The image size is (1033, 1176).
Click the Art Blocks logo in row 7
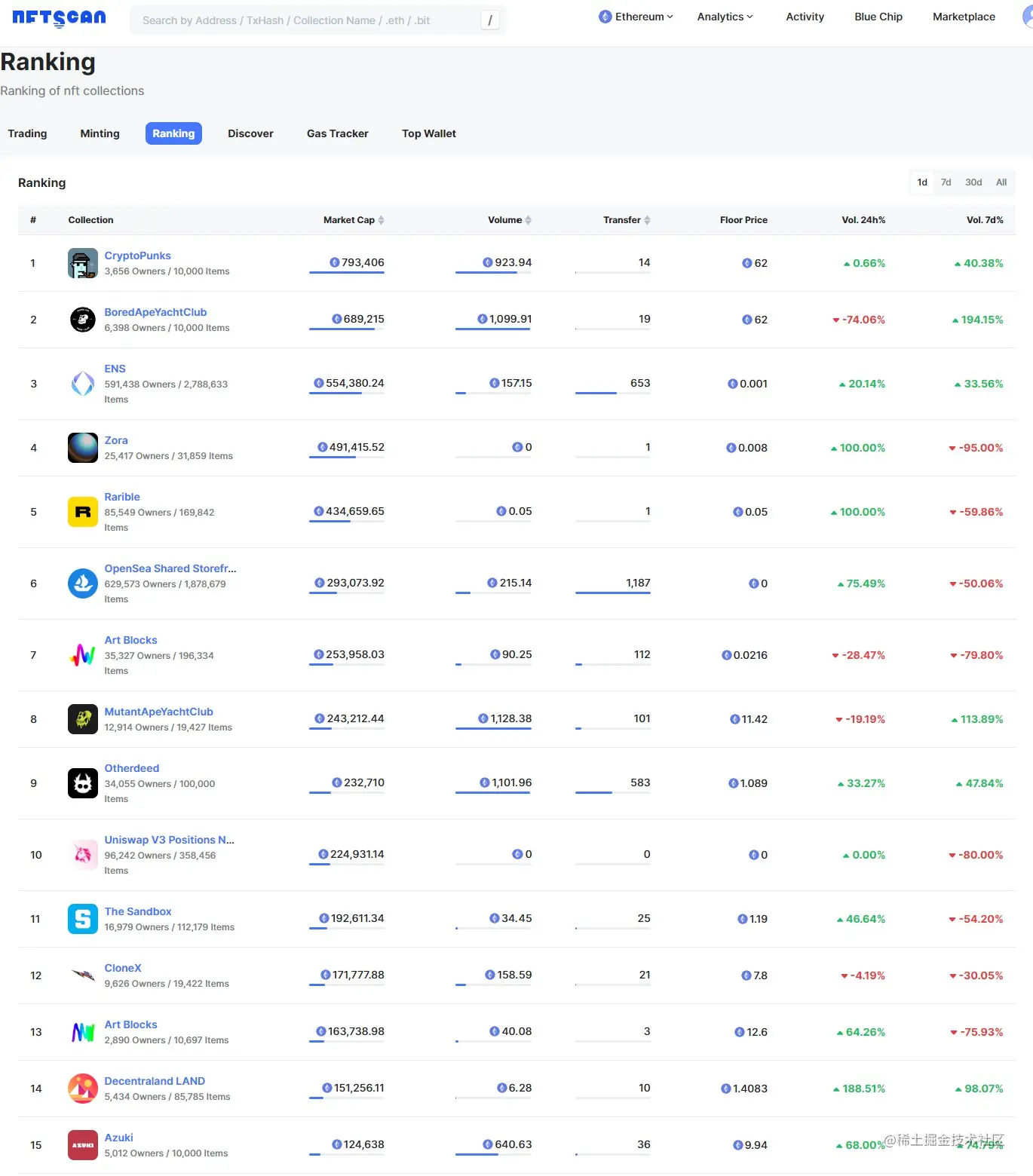[83, 655]
